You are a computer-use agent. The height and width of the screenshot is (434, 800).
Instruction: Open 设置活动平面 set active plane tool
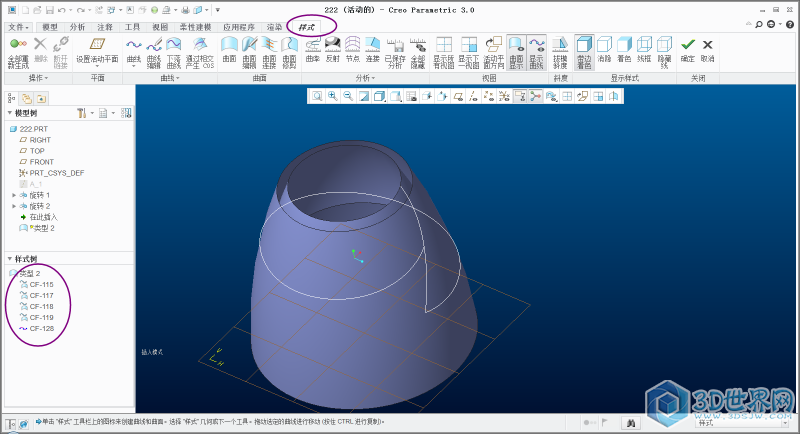tap(97, 53)
